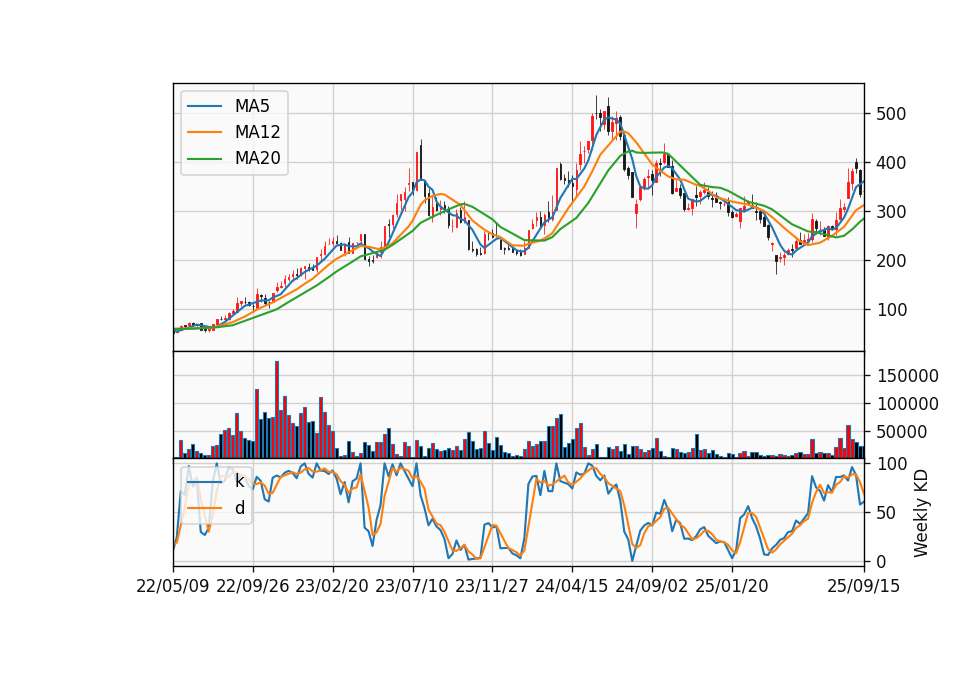Click the MA5 legend label

252,106
